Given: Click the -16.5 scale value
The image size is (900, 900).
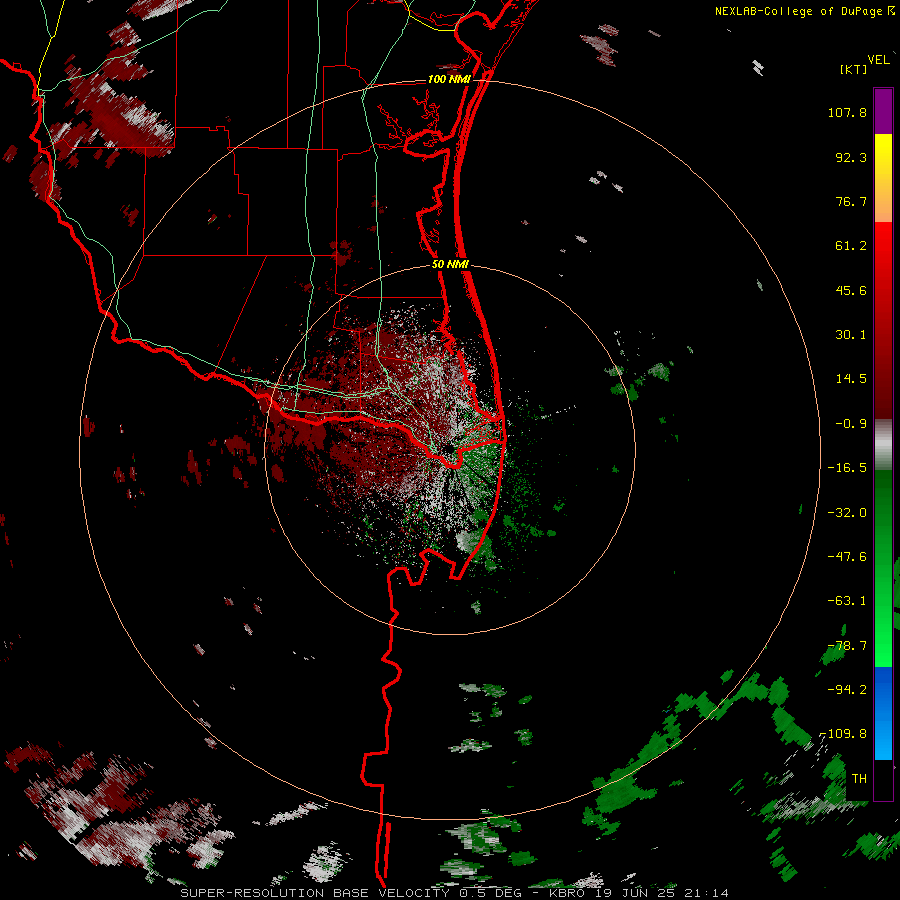Looking at the screenshot, I should [x=847, y=468].
